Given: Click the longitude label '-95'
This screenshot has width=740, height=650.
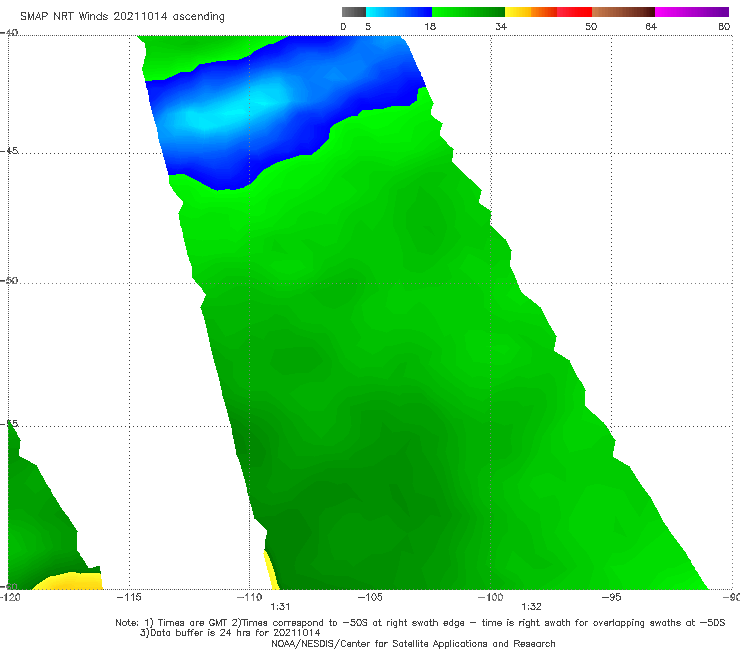Looking at the screenshot, I should [611, 597].
